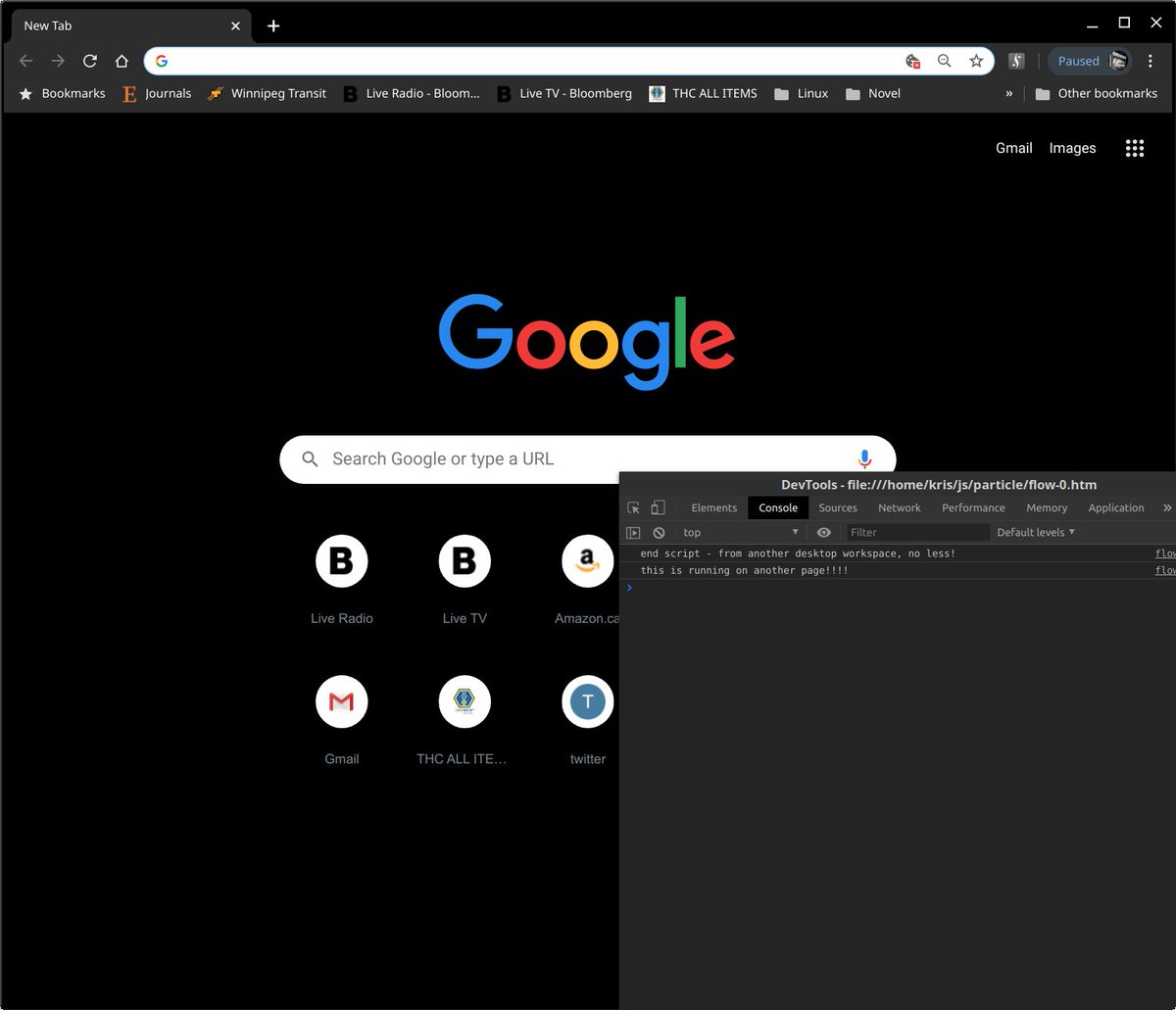Click source link of 'this is running' log line
The image size is (1176, 1010).
pos(1165,570)
